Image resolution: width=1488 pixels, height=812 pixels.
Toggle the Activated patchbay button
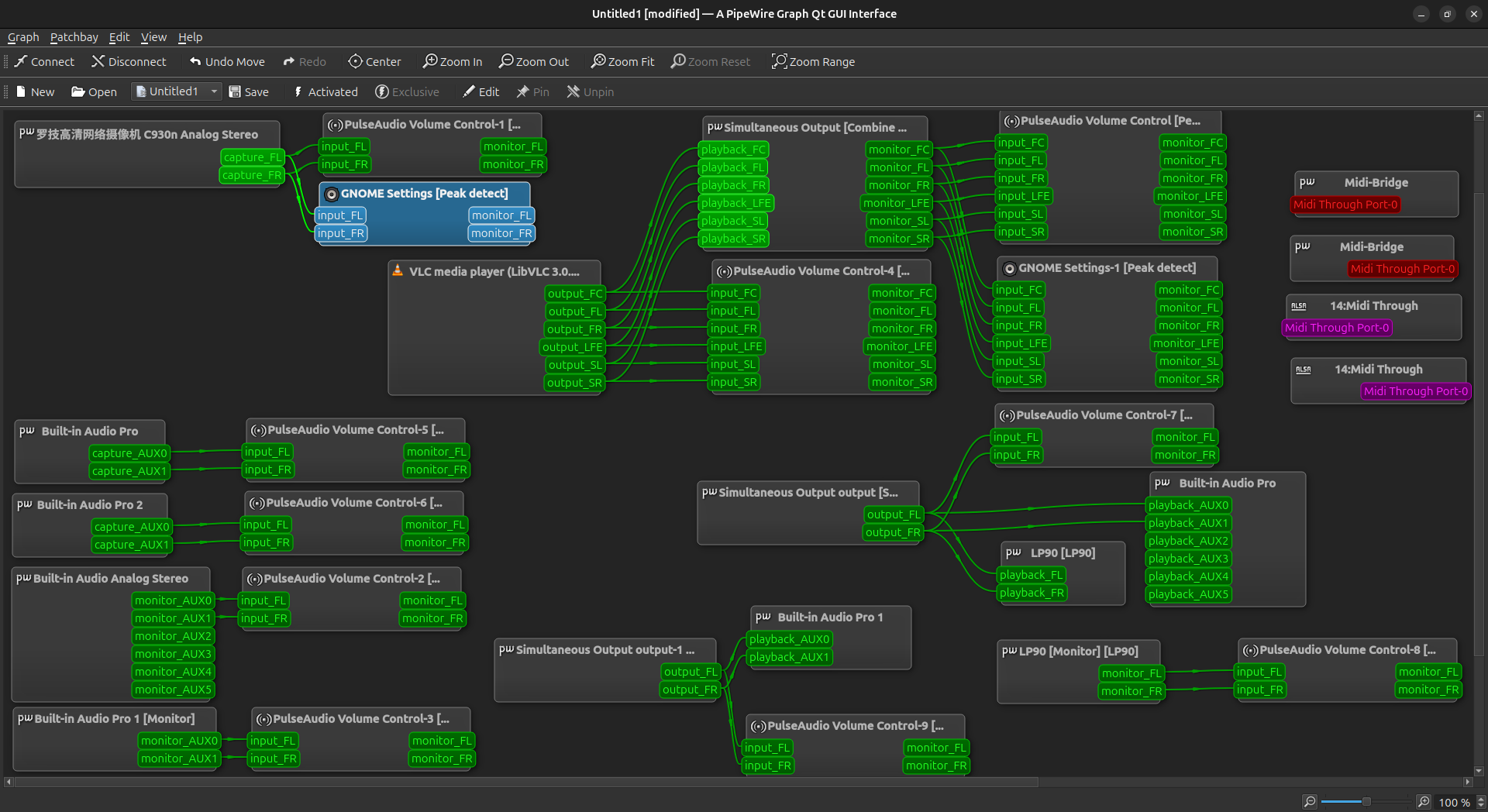[x=325, y=91]
